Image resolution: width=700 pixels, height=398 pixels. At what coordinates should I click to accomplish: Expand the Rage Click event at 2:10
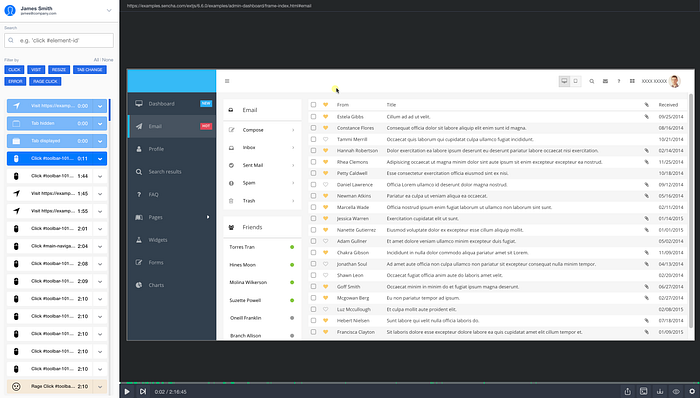click(x=100, y=386)
